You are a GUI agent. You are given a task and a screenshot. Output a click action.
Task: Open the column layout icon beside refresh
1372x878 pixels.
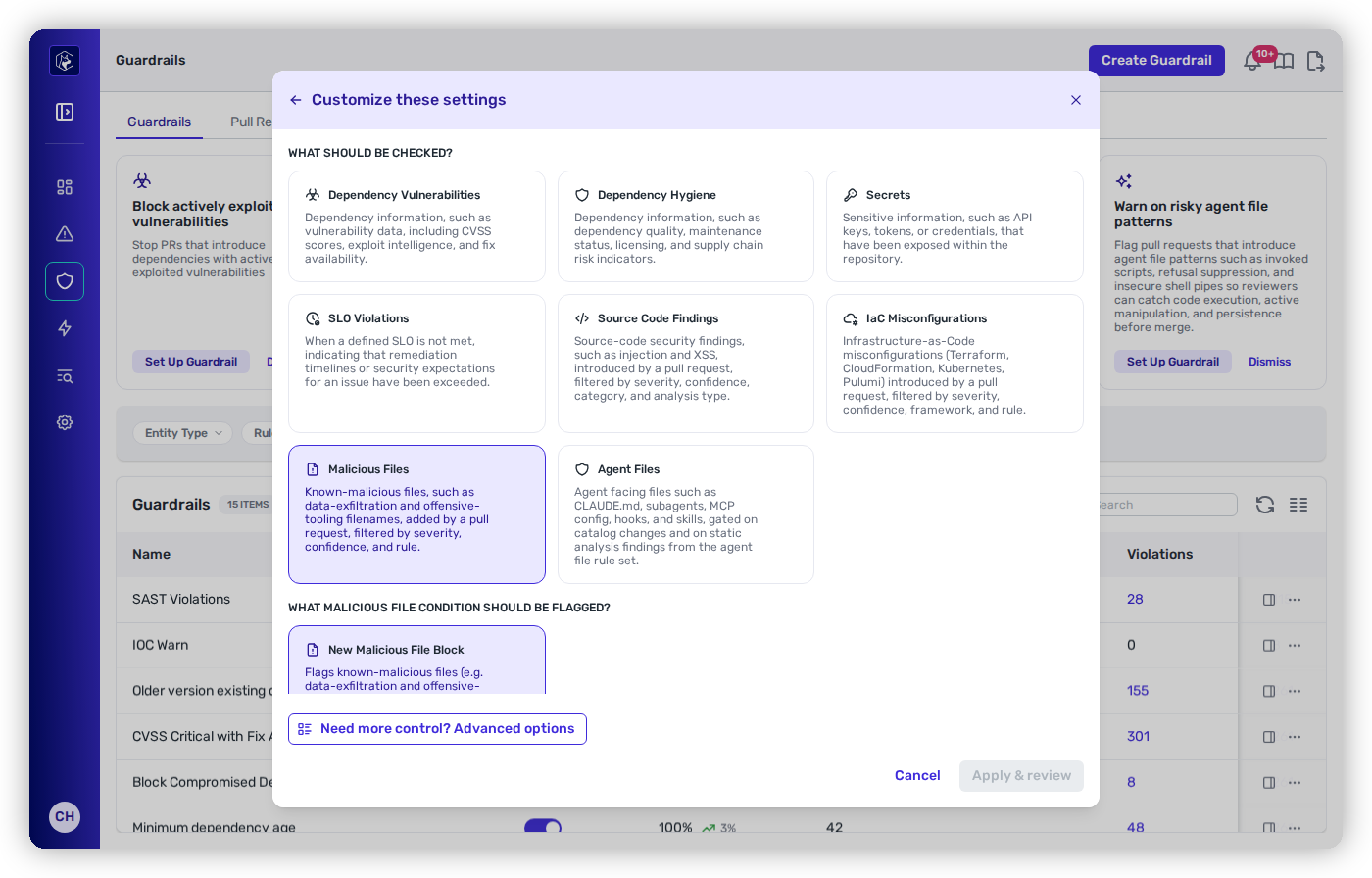tap(1298, 505)
